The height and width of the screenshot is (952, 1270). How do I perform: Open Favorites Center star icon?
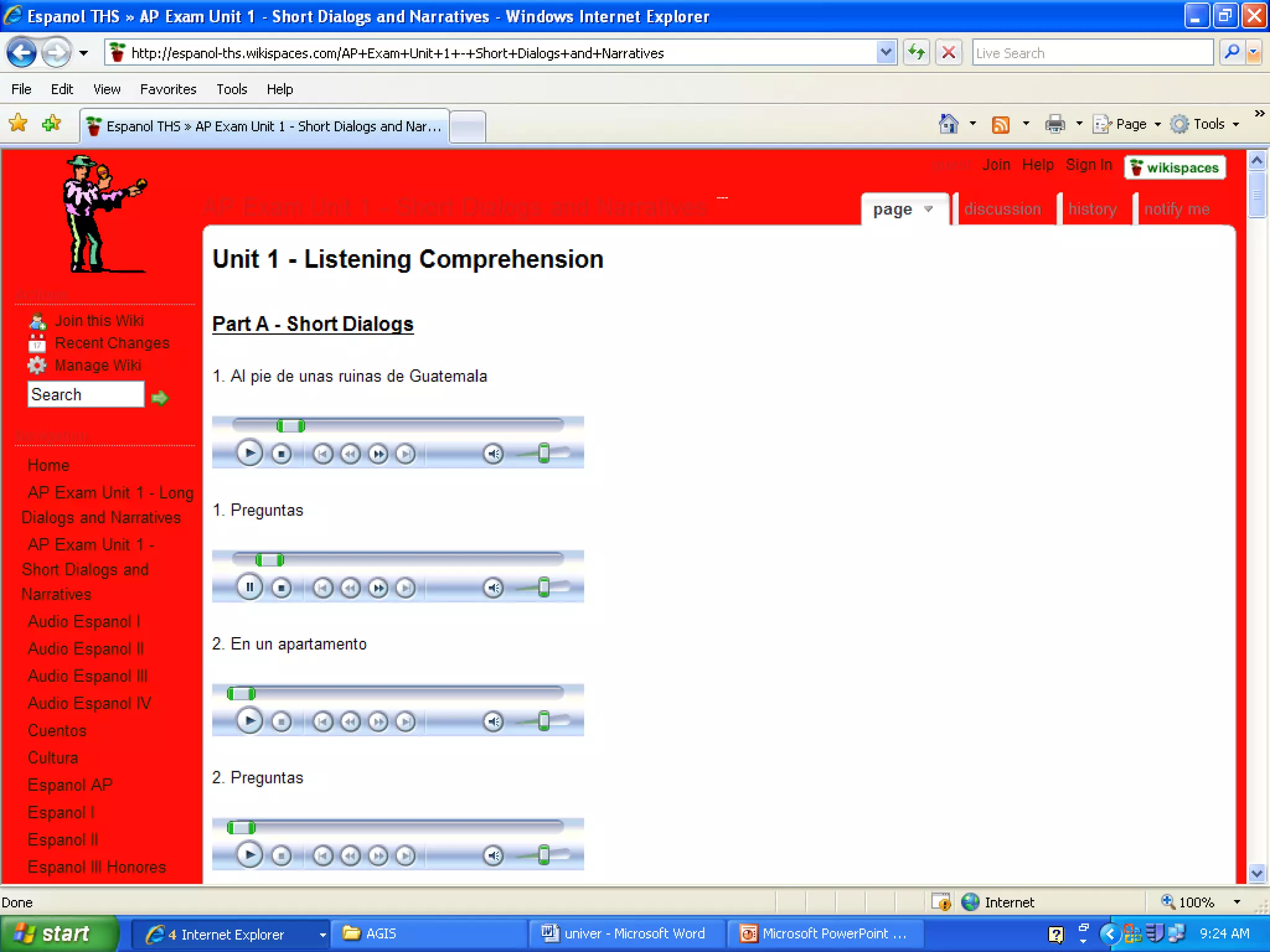(19, 123)
